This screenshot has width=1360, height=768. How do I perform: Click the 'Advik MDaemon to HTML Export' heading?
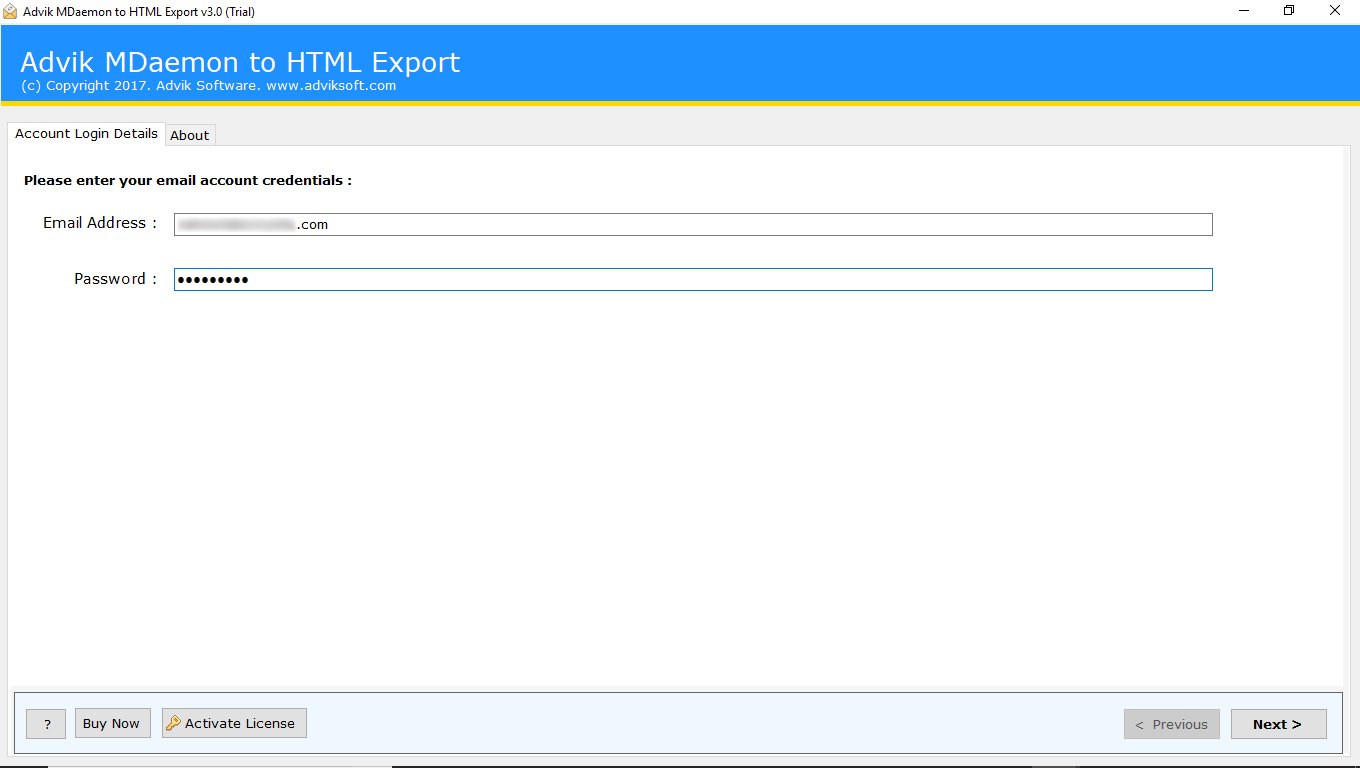[240, 62]
